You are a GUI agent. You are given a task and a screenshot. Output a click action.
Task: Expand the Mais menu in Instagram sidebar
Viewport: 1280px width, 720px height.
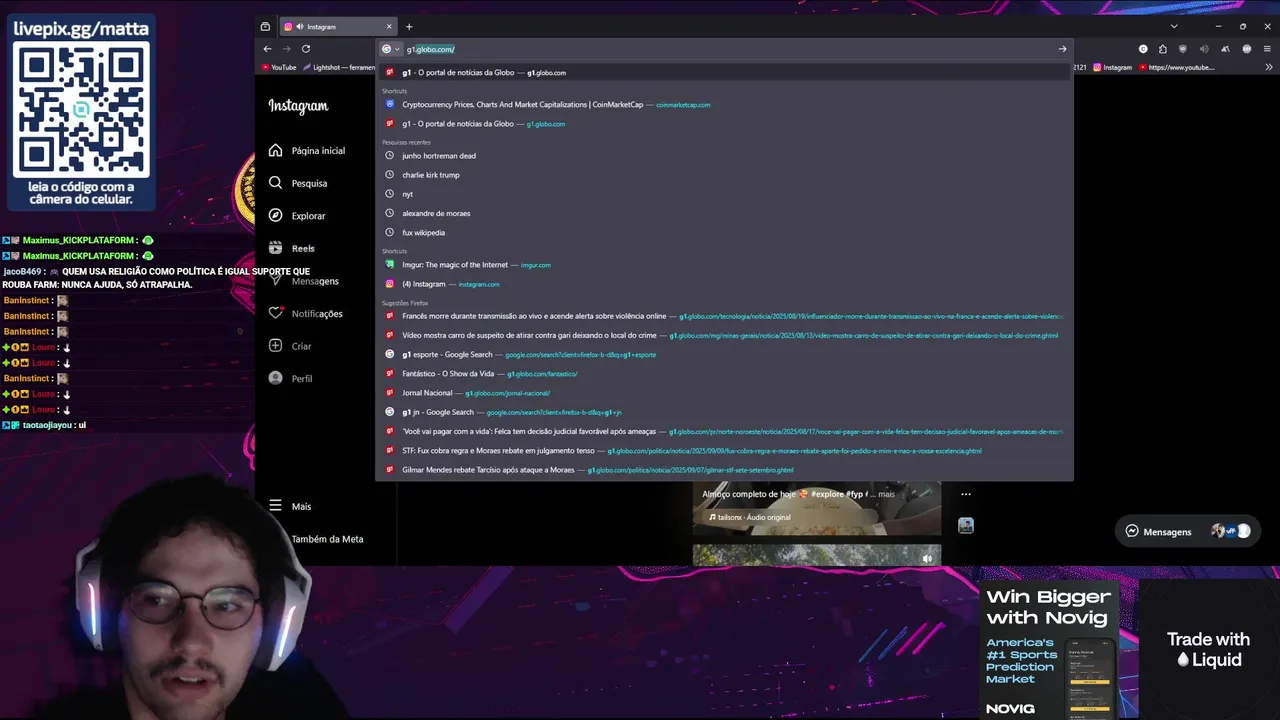290,506
